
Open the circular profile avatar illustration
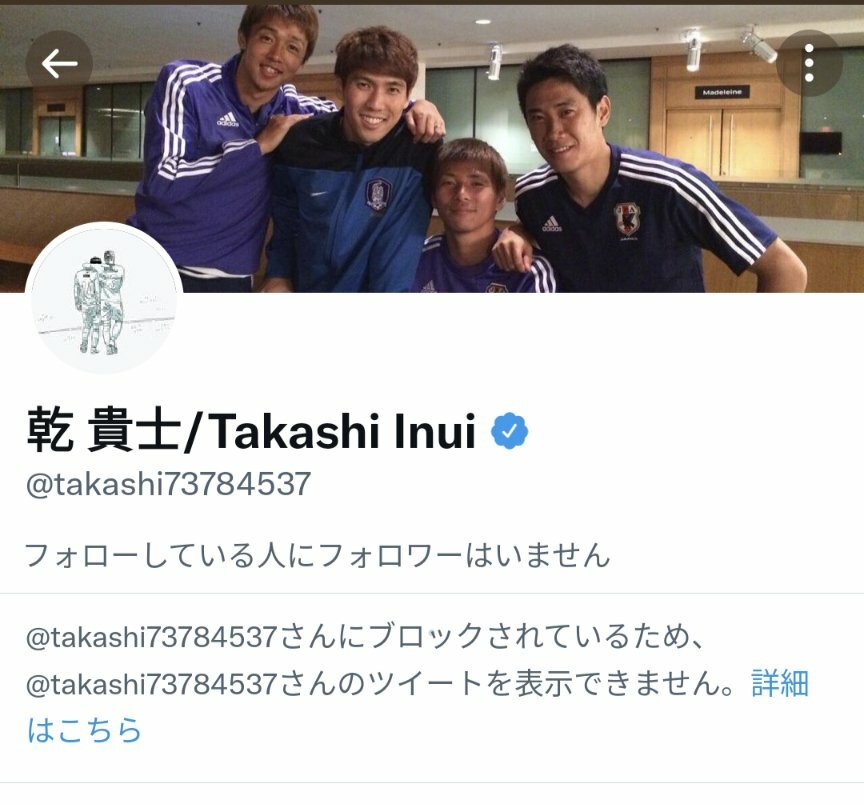pyautogui.click(x=104, y=298)
